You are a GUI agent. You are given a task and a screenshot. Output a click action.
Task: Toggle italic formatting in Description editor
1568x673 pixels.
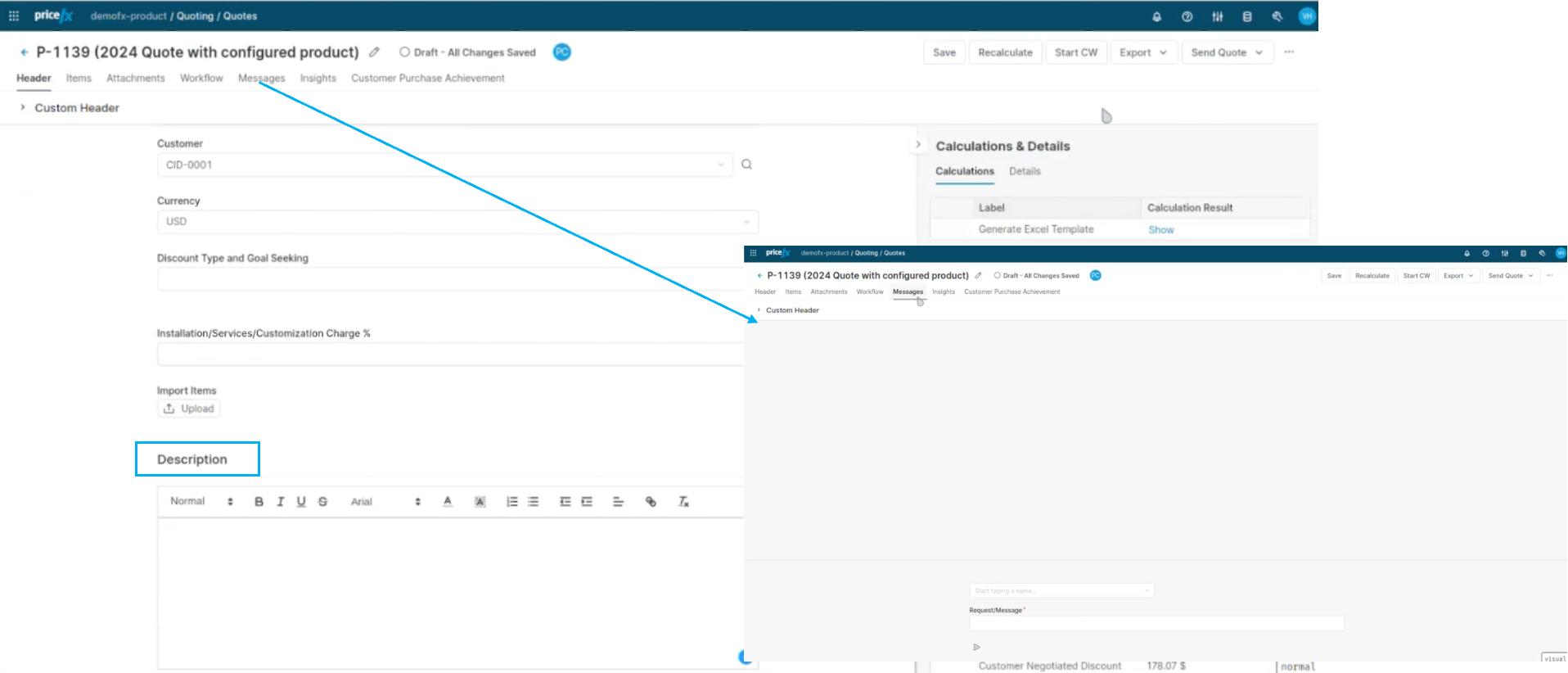(280, 502)
